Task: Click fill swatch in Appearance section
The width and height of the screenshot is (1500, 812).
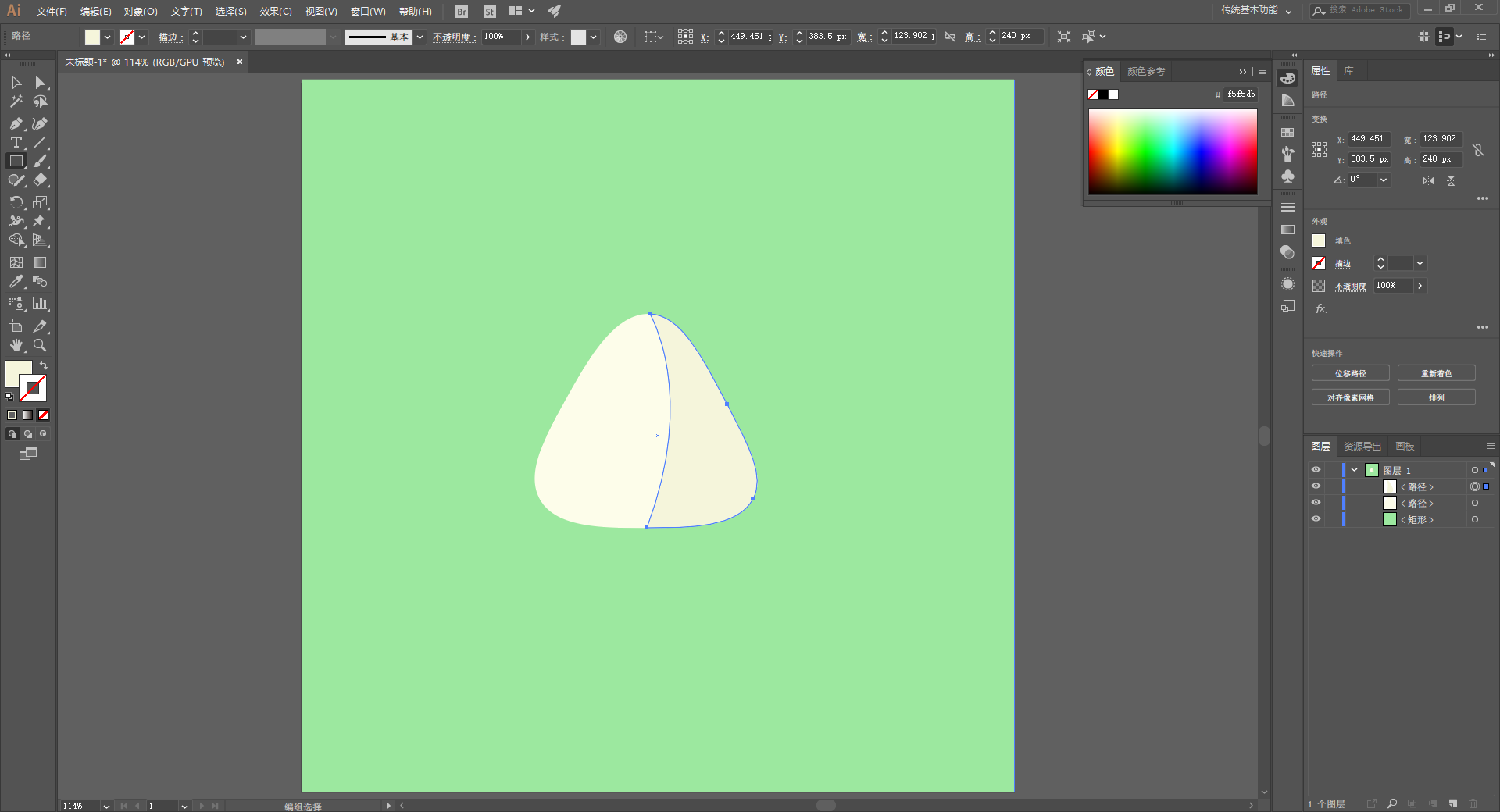Action: [1319, 240]
